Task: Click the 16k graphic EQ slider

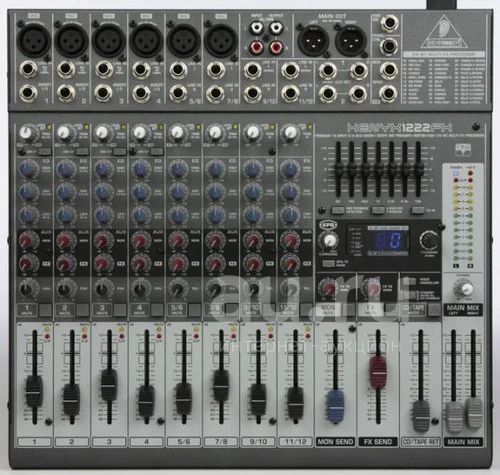Action: 418,169
